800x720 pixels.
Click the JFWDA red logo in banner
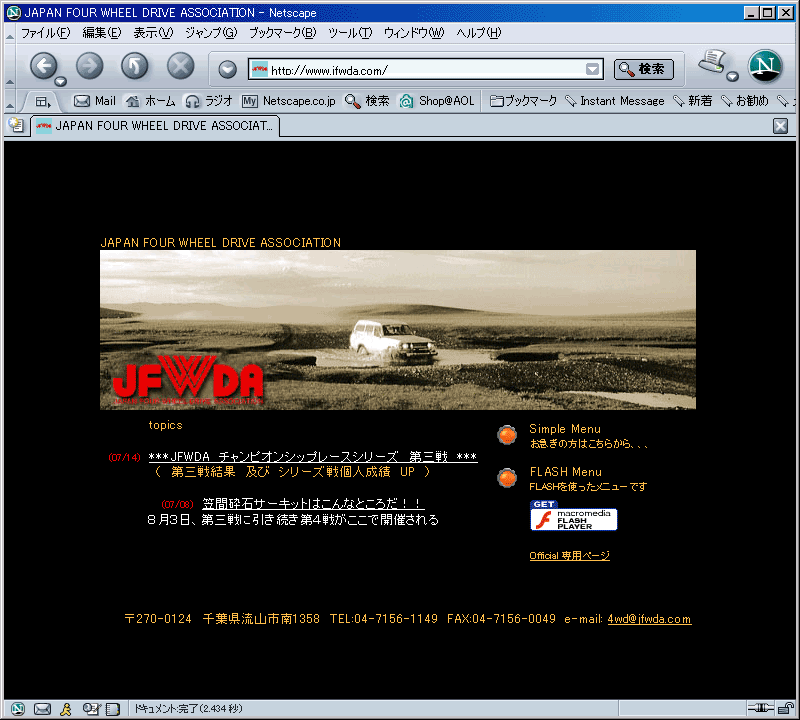[x=188, y=380]
